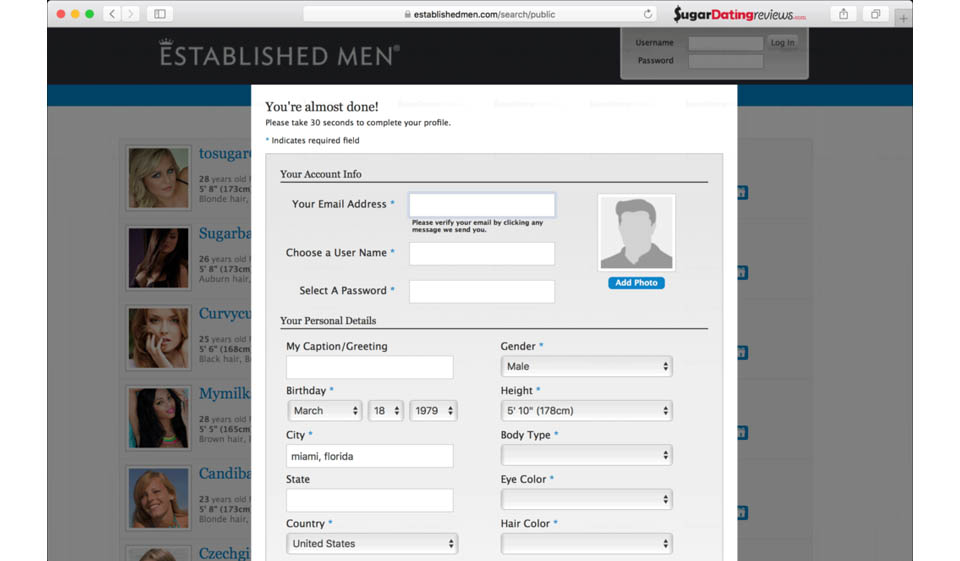This screenshot has height=561, width=960.
Task: Expand the Height dropdown
Action: [x=586, y=411]
